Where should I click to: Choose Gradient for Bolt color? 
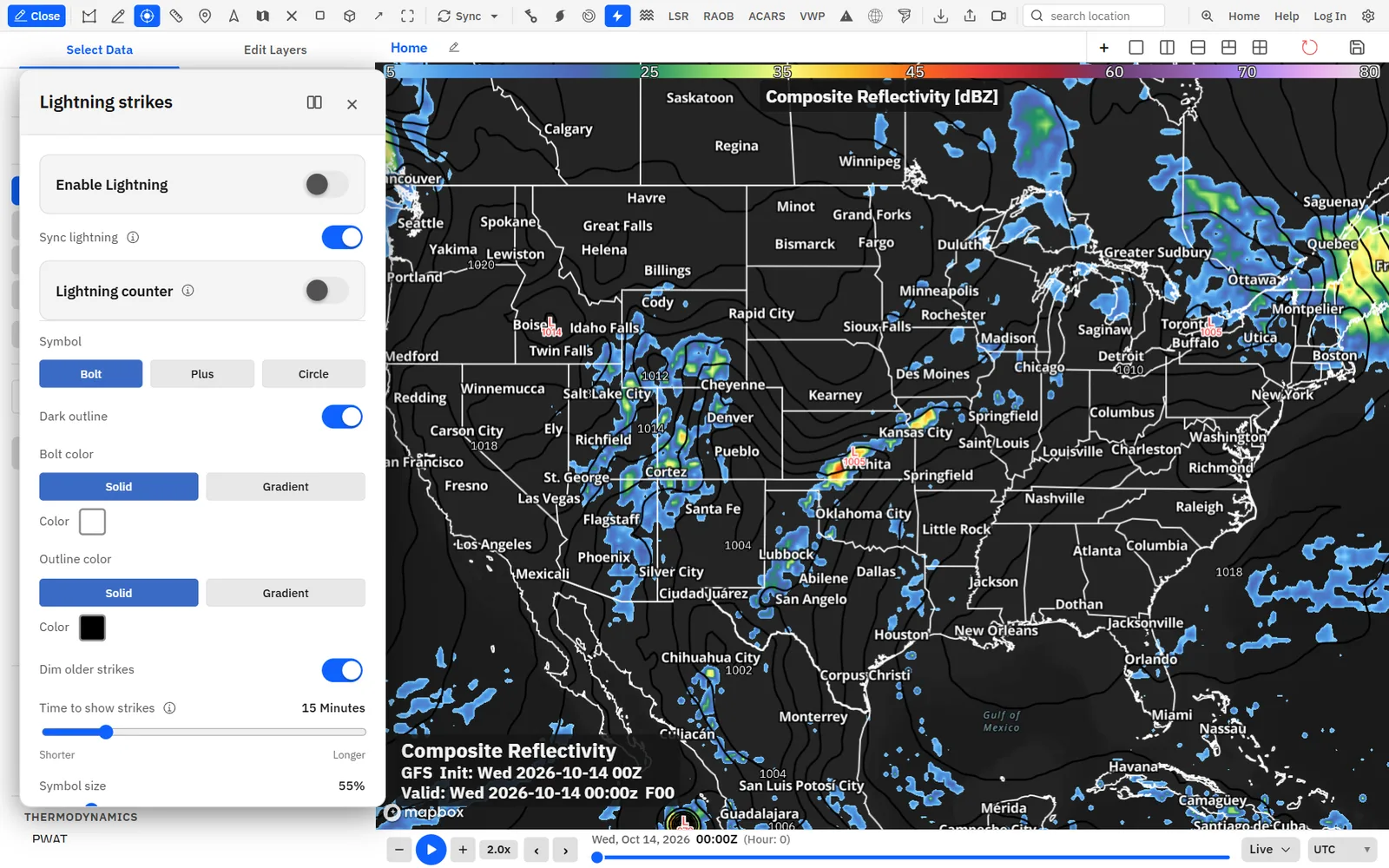(286, 487)
